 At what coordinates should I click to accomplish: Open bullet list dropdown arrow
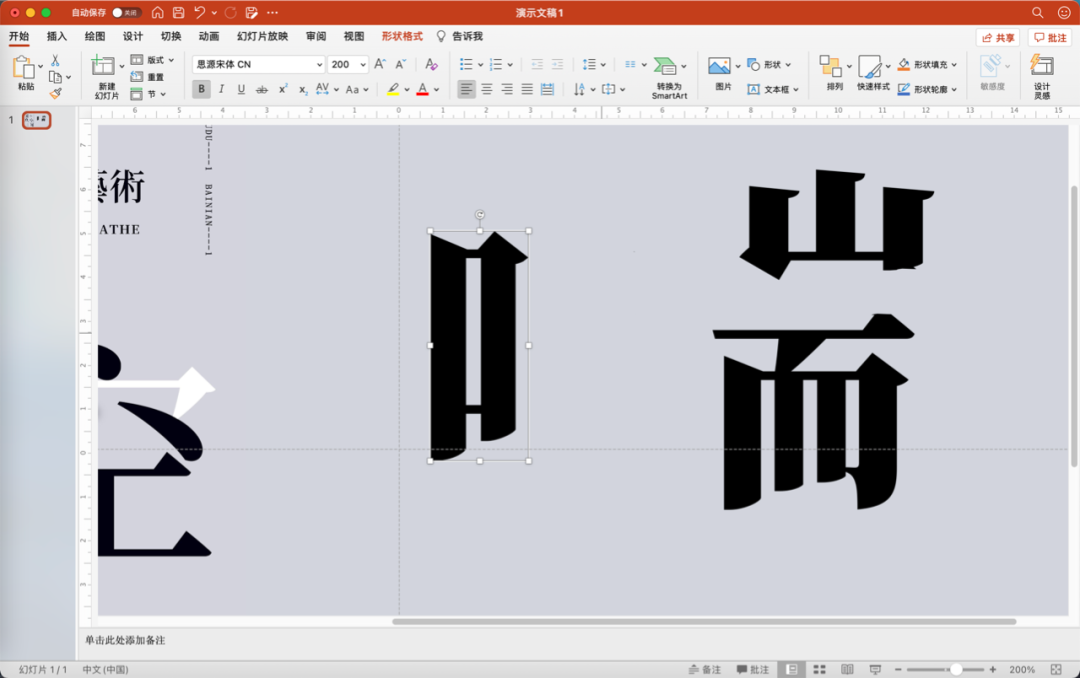[x=480, y=65]
